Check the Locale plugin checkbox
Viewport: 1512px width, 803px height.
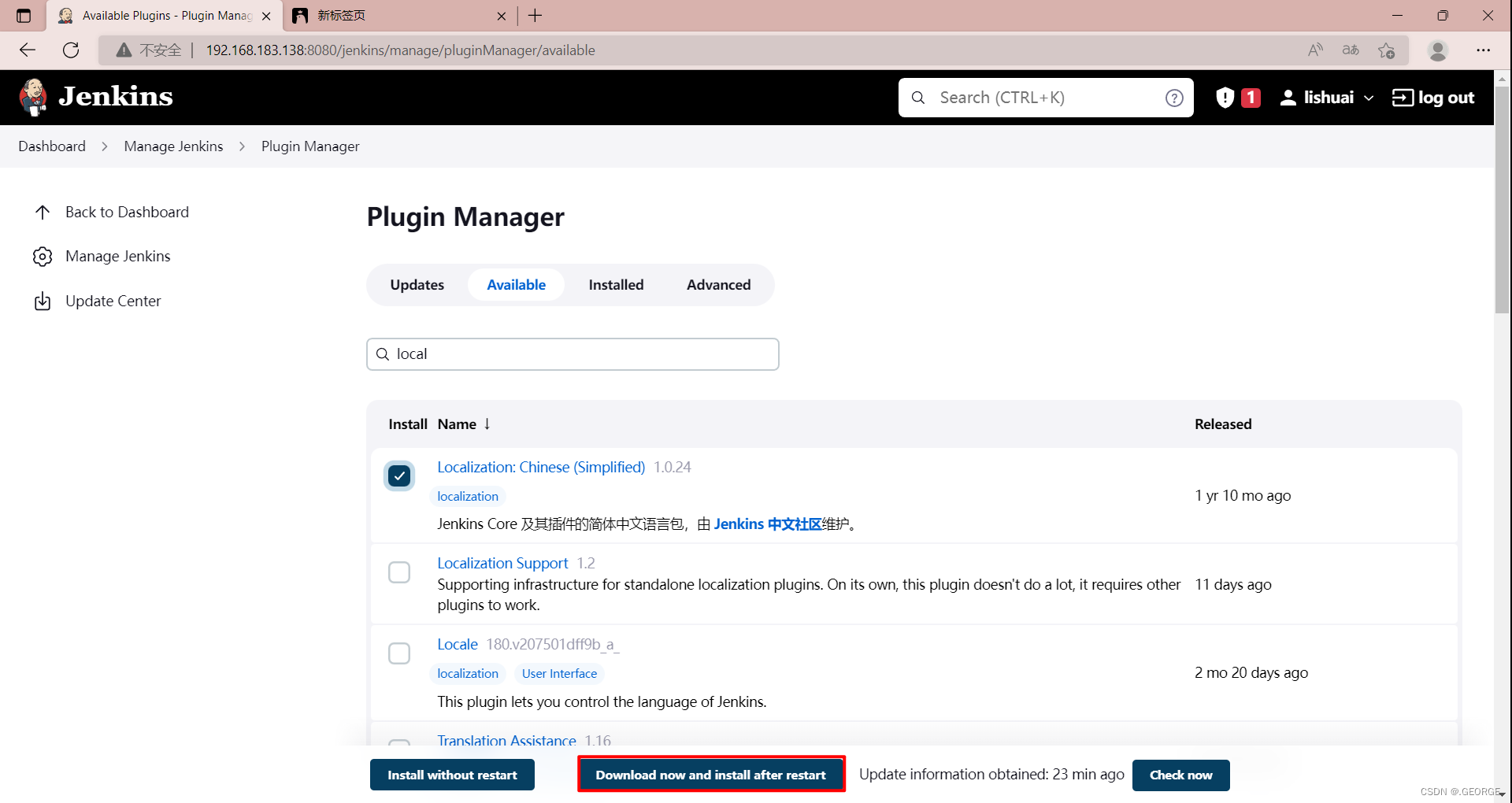point(399,653)
